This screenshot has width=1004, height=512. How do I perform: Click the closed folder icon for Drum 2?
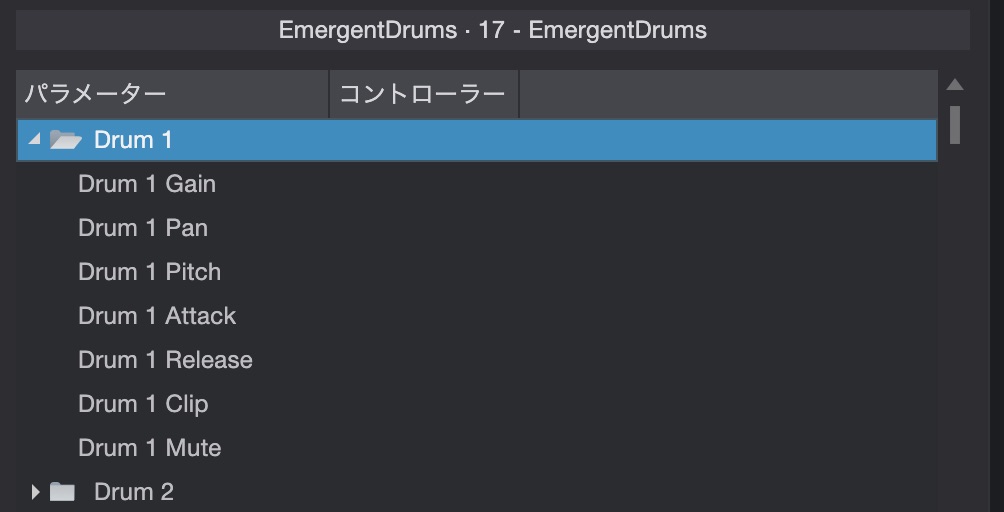tap(63, 492)
